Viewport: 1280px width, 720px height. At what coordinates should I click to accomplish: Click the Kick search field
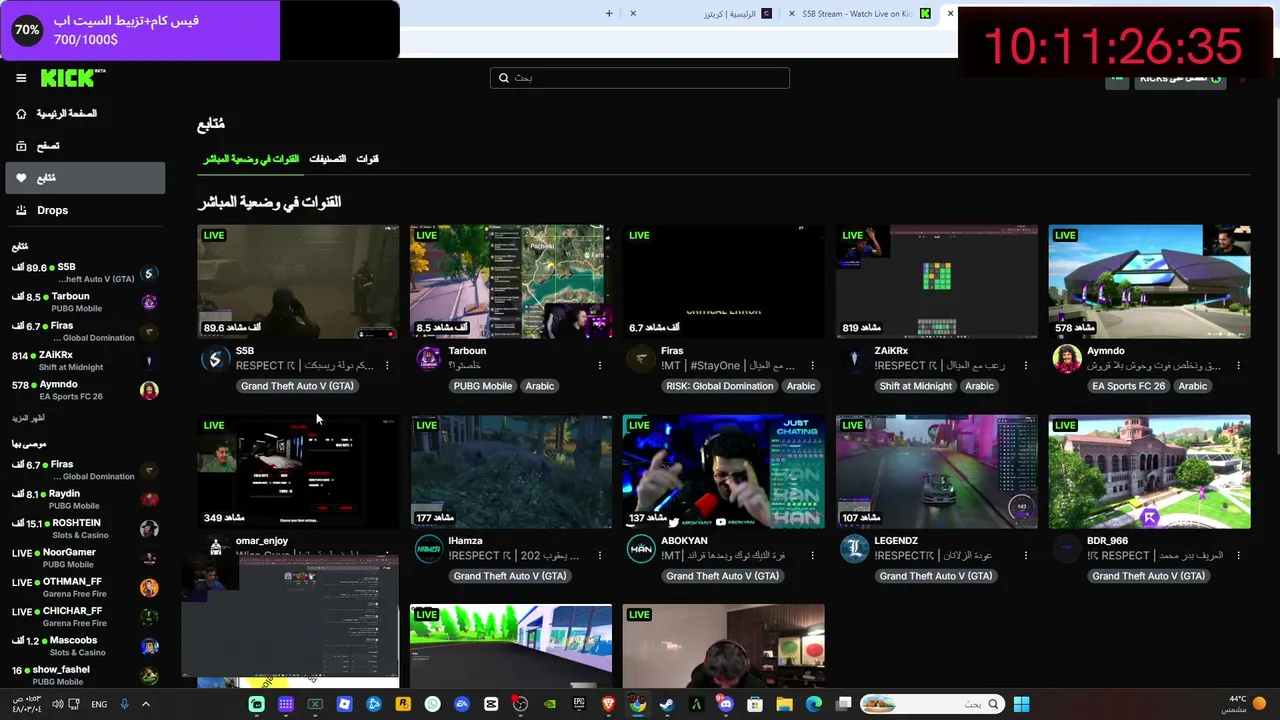(x=640, y=78)
